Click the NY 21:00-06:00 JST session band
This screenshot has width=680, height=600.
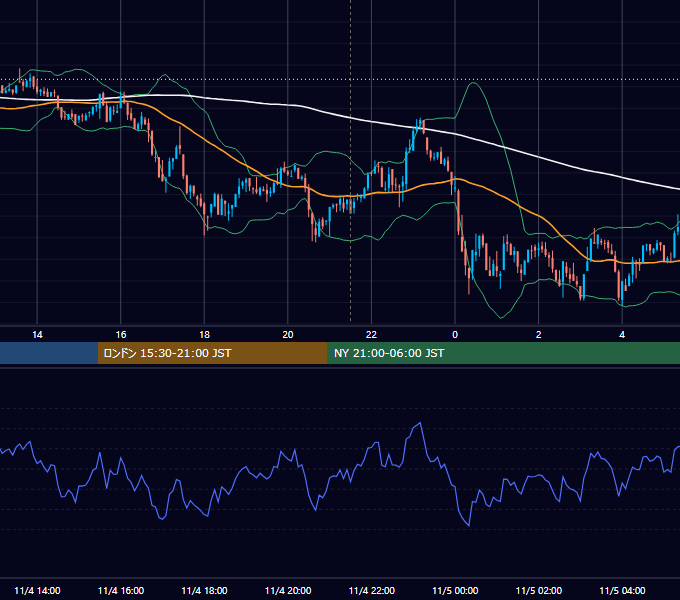[503, 353]
